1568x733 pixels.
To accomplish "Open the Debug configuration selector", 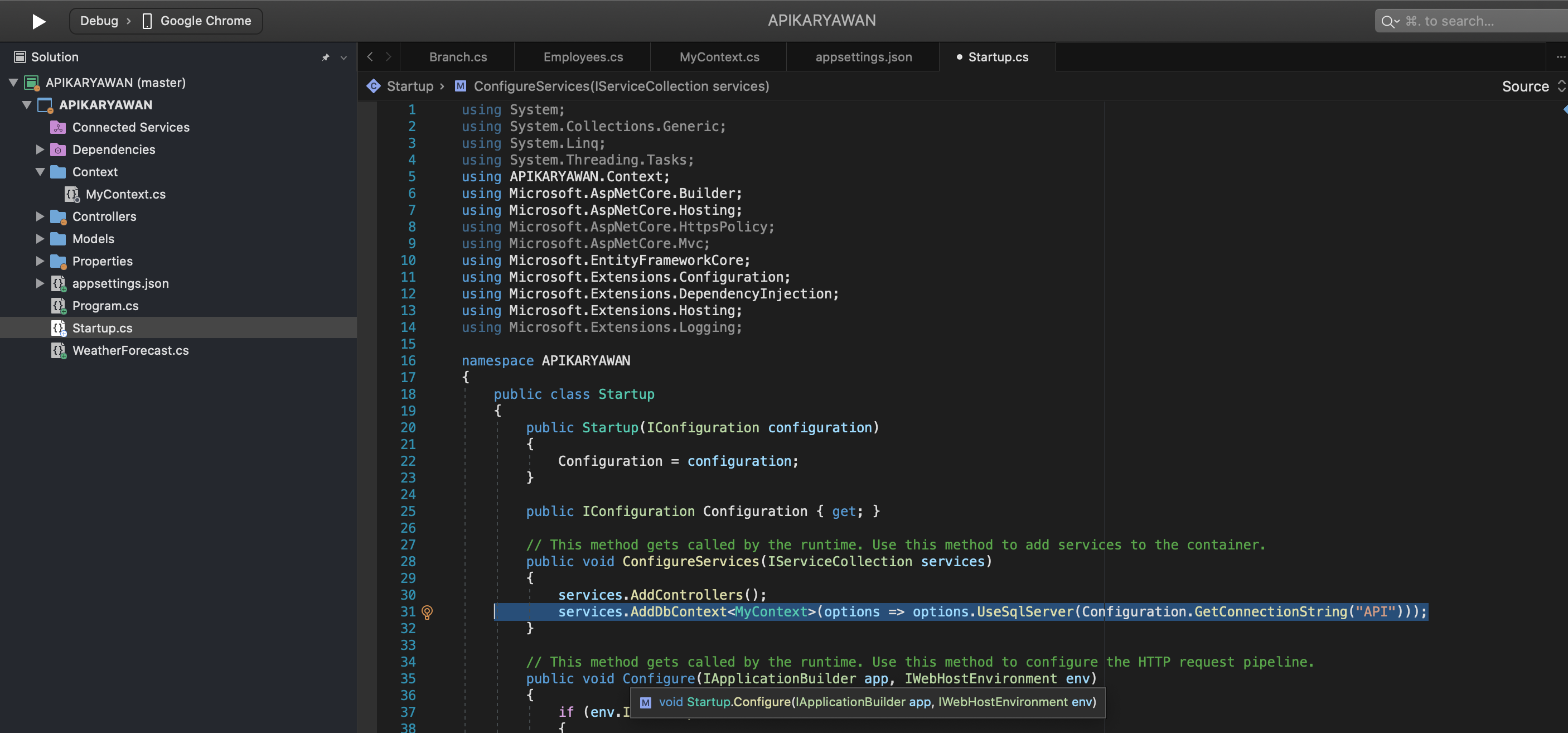I will pos(99,21).
